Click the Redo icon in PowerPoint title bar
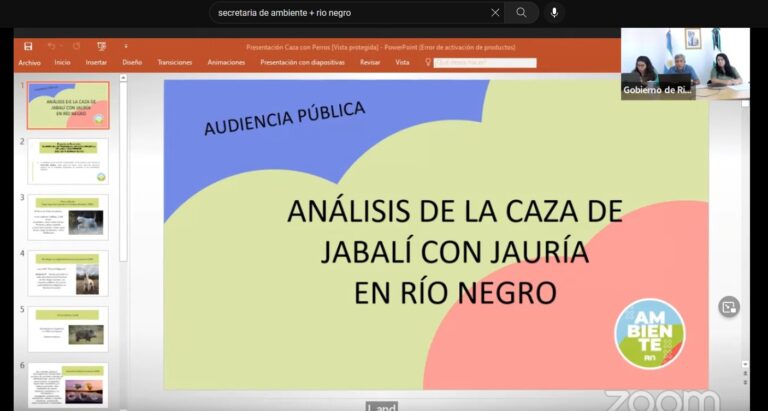768x411 pixels. (76, 46)
